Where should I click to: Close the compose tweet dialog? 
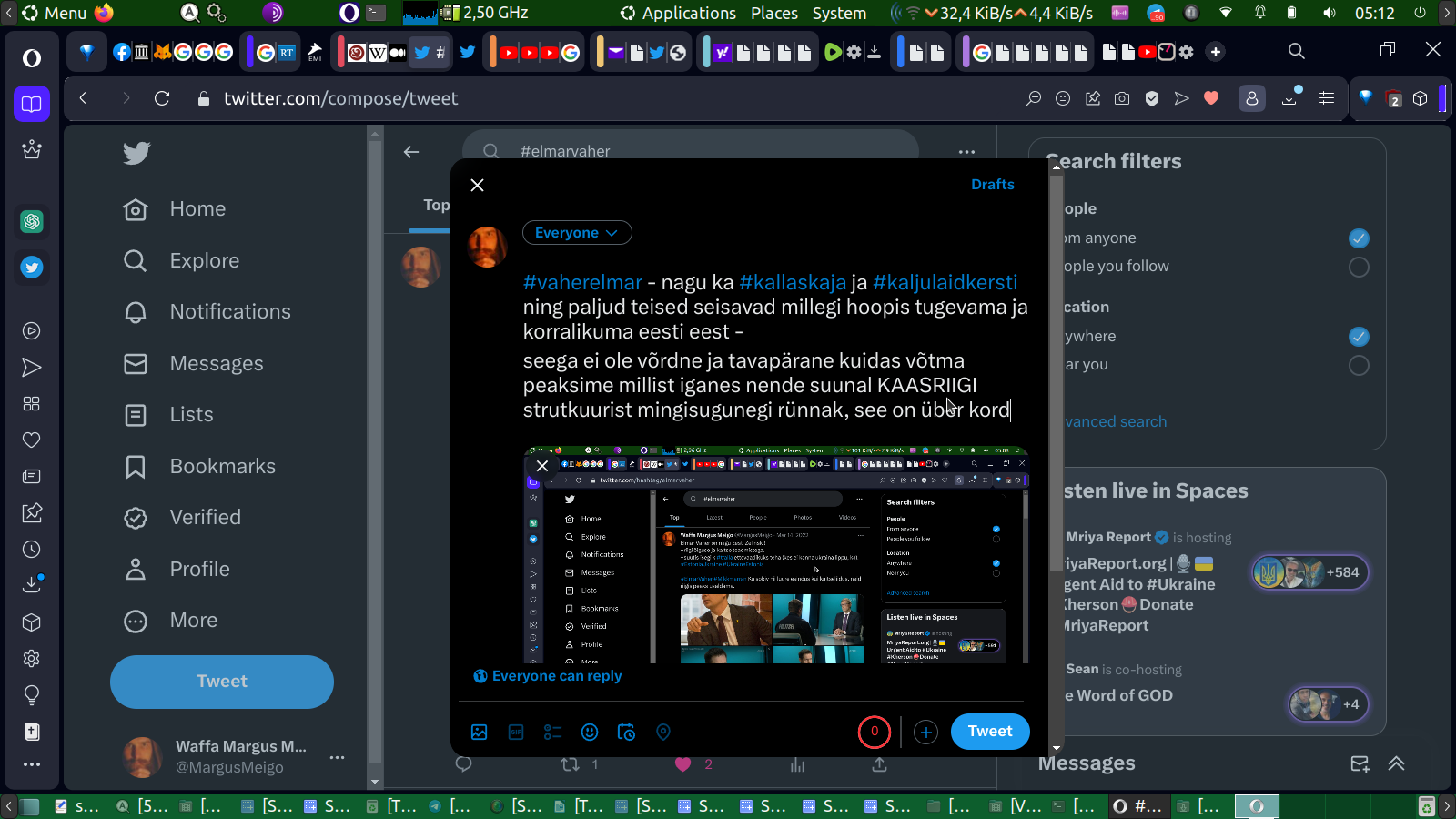click(477, 185)
